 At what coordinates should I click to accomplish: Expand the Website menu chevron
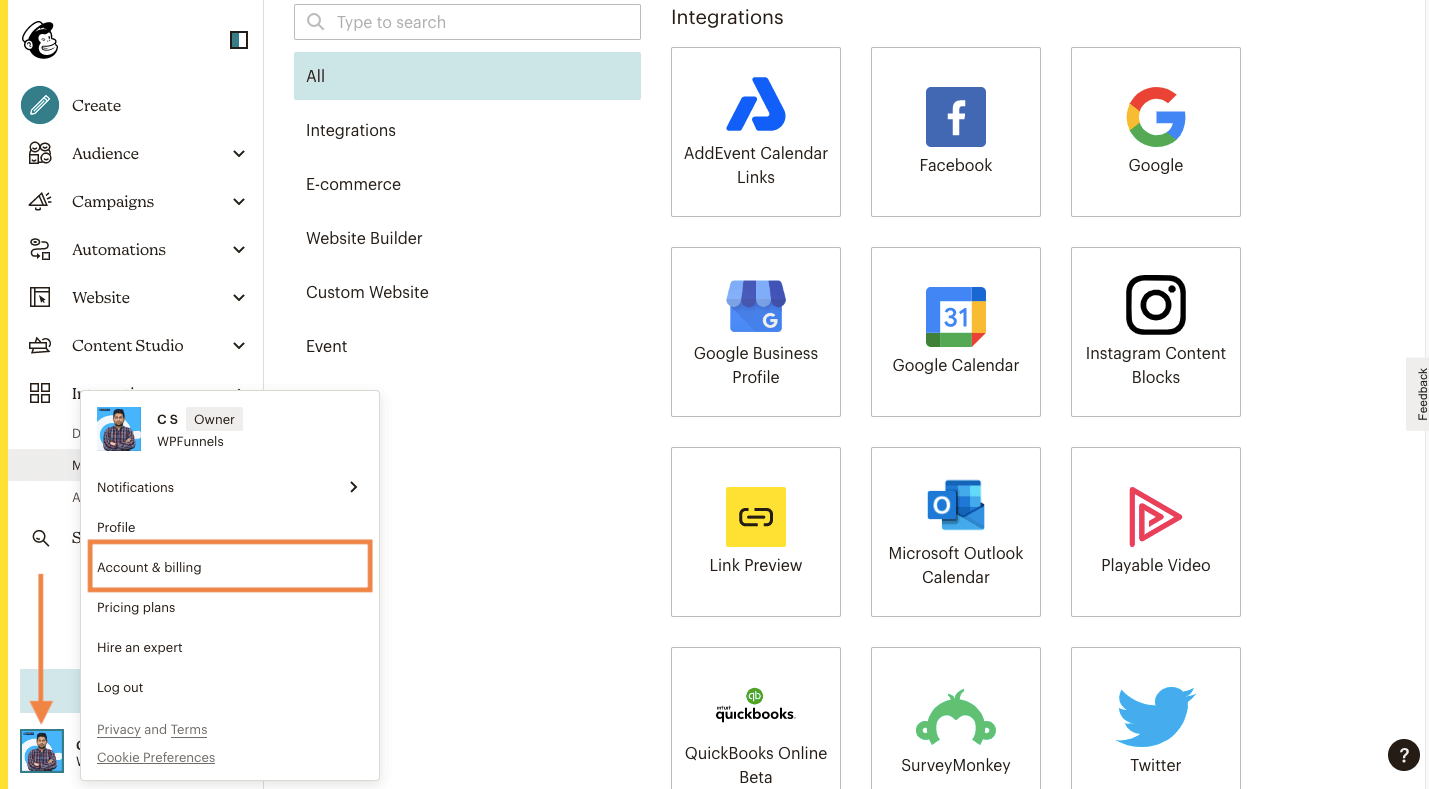coord(239,297)
